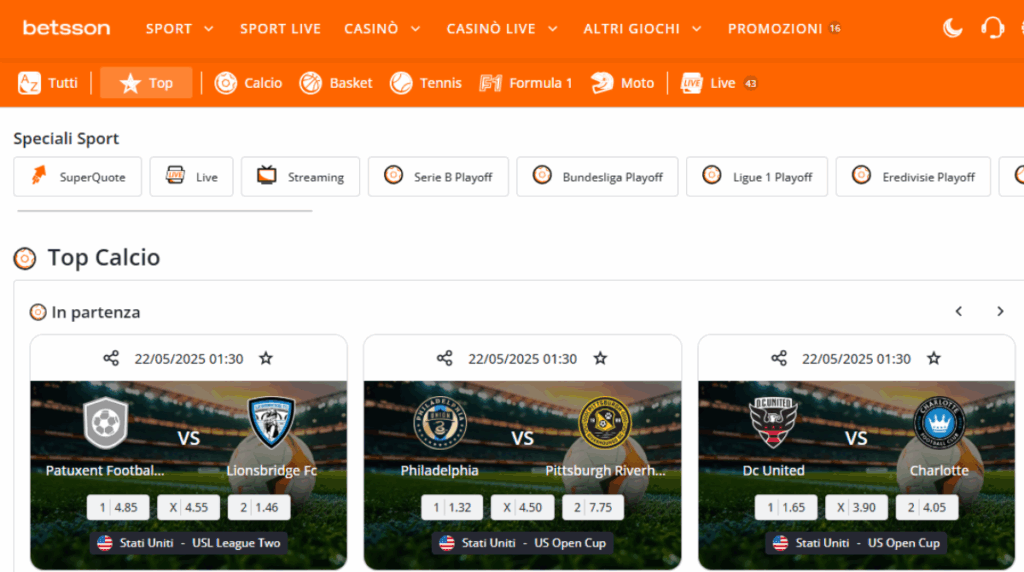The height and width of the screenshot is (572, 1024).
Task: Go to Sport Live menu item
Action: 280,29
